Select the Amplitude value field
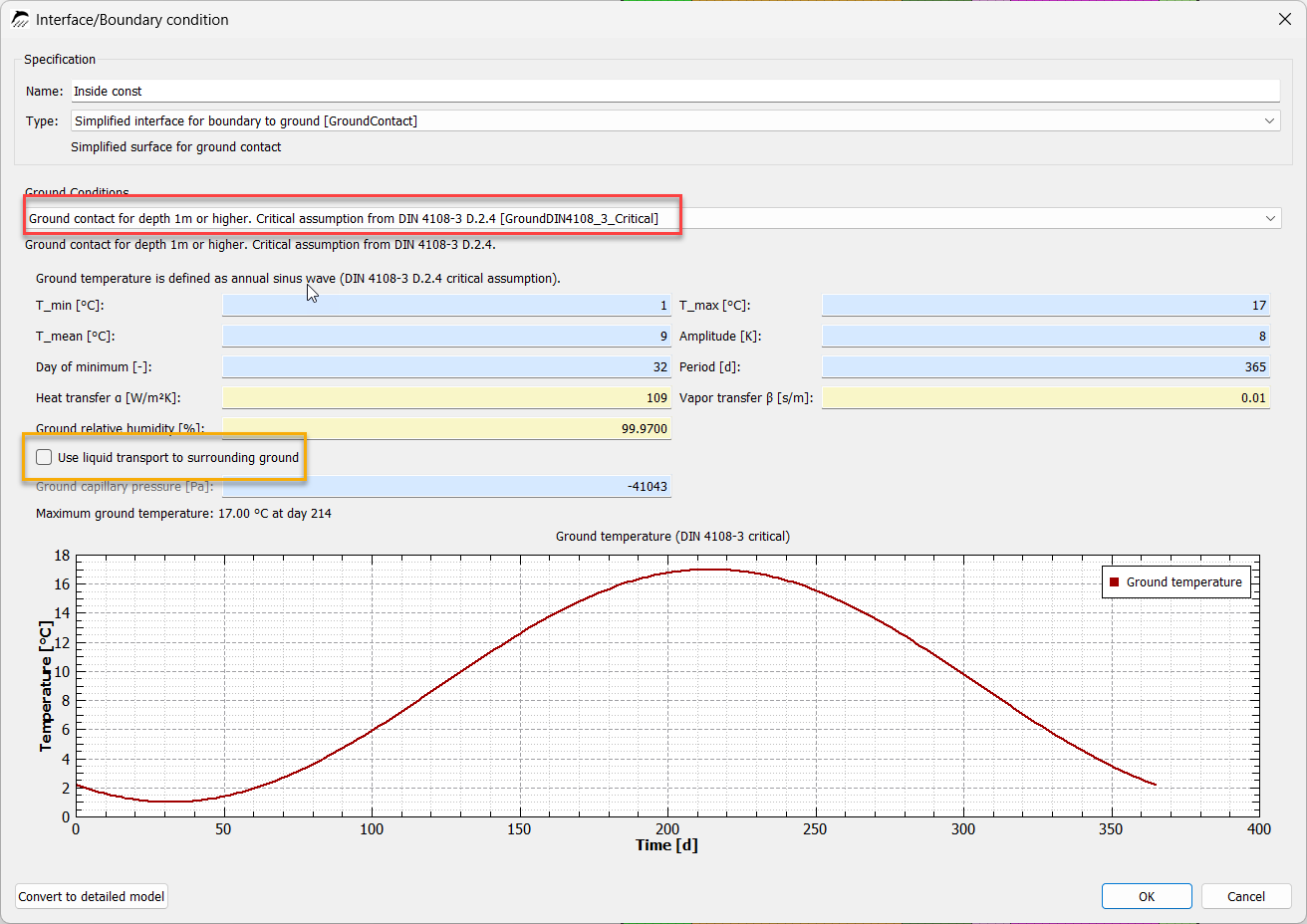Viewport: 1307px width, 924px height. (x=1046, y=337)
